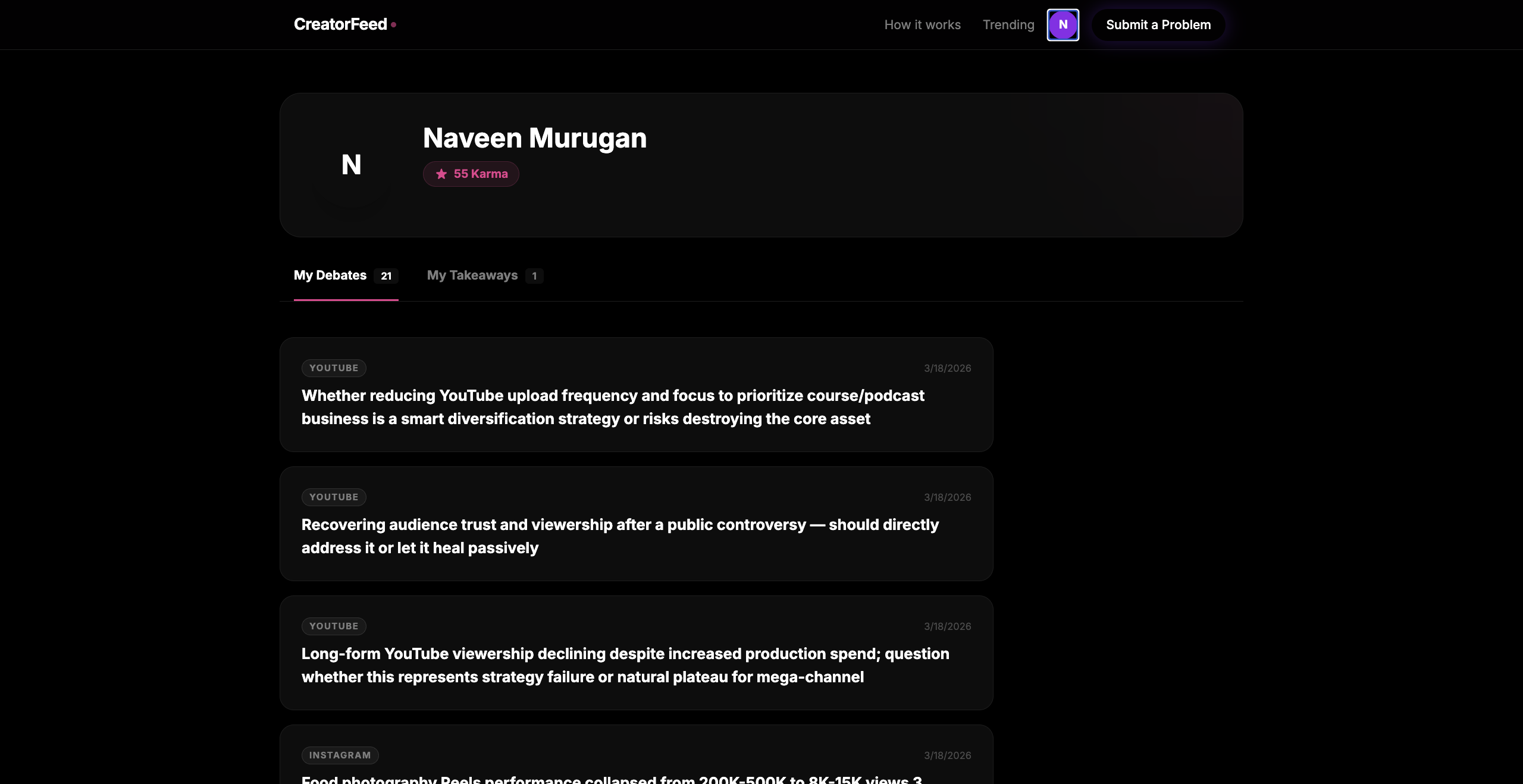Open debate on recovering audience trust
1523x784 pixels.
(620, 536)
